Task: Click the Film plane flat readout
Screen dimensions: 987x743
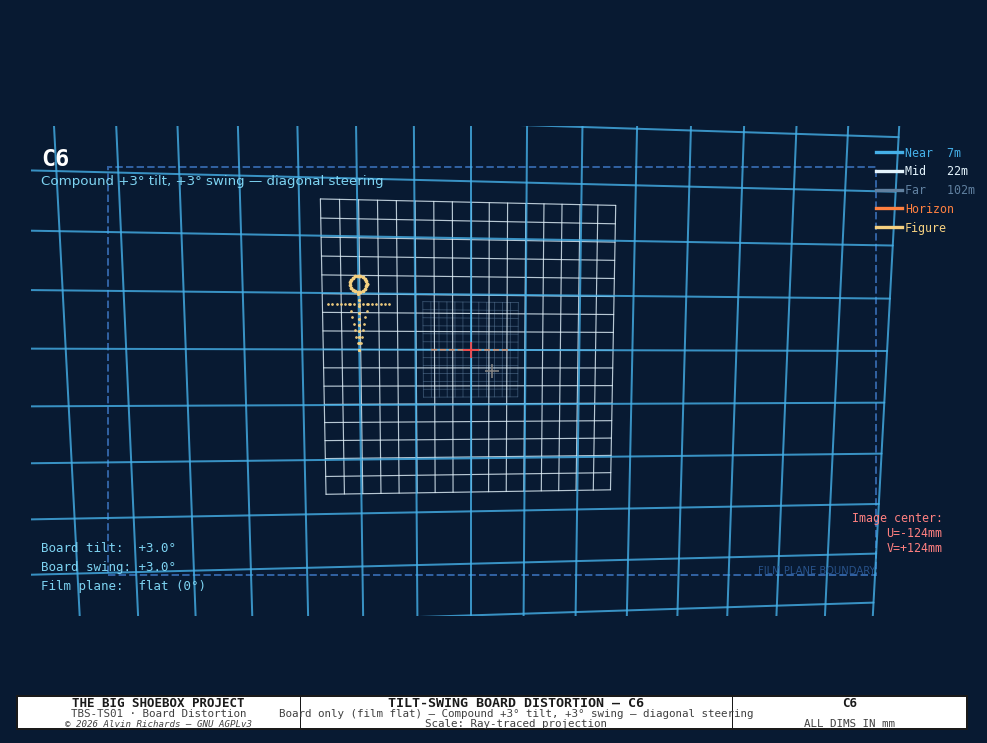Action: tap(123, 586)
